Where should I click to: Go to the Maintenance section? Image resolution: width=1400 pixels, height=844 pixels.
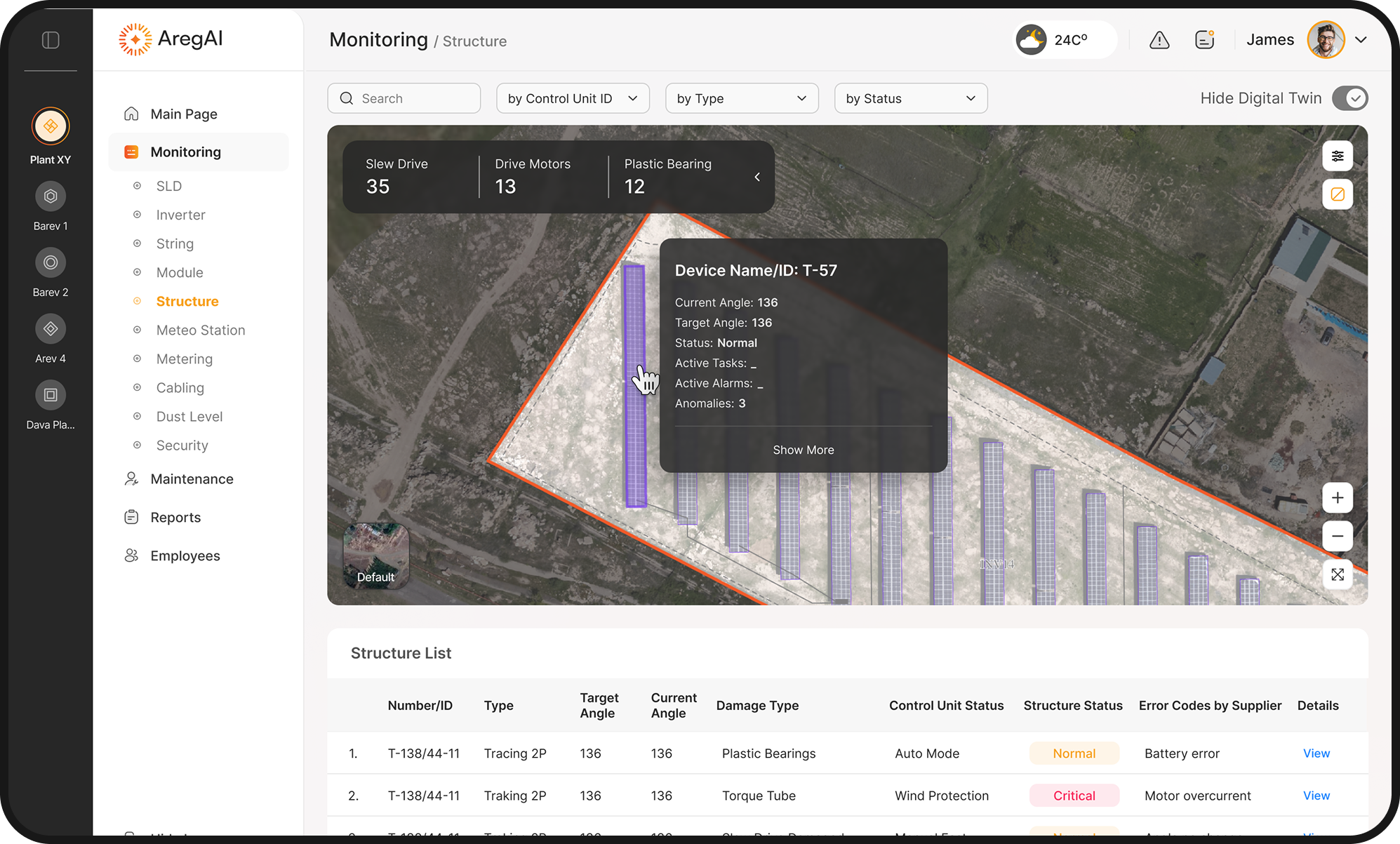pyautogui.click(x=192, y=479)
